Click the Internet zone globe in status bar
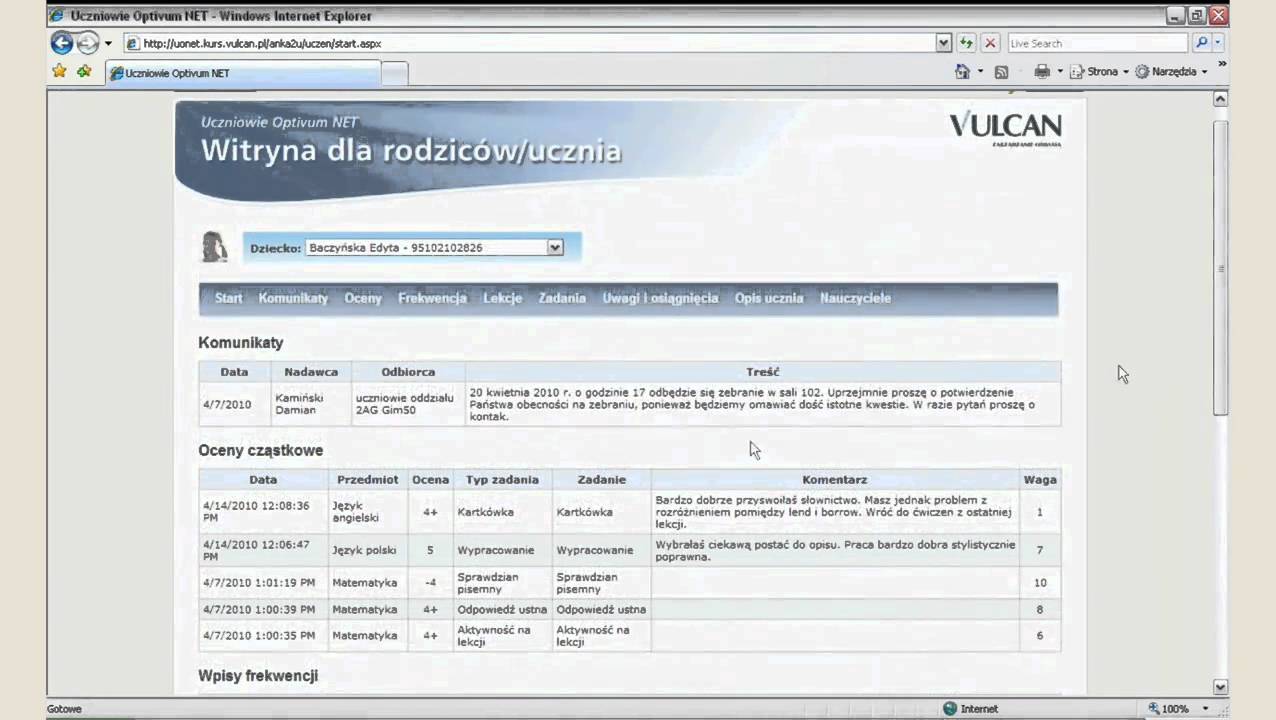 coord(949,709)
